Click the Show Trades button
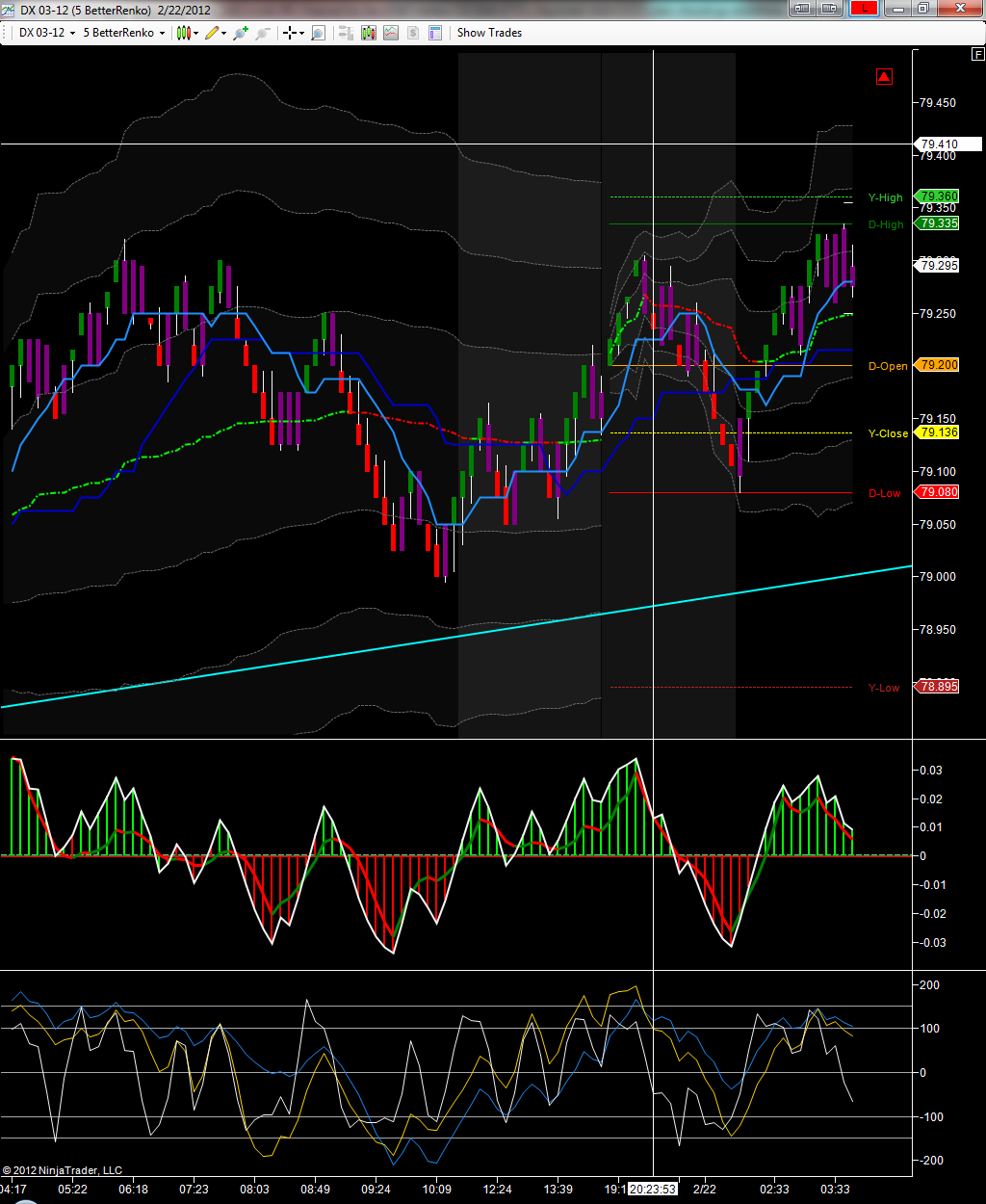 point(489,33)
